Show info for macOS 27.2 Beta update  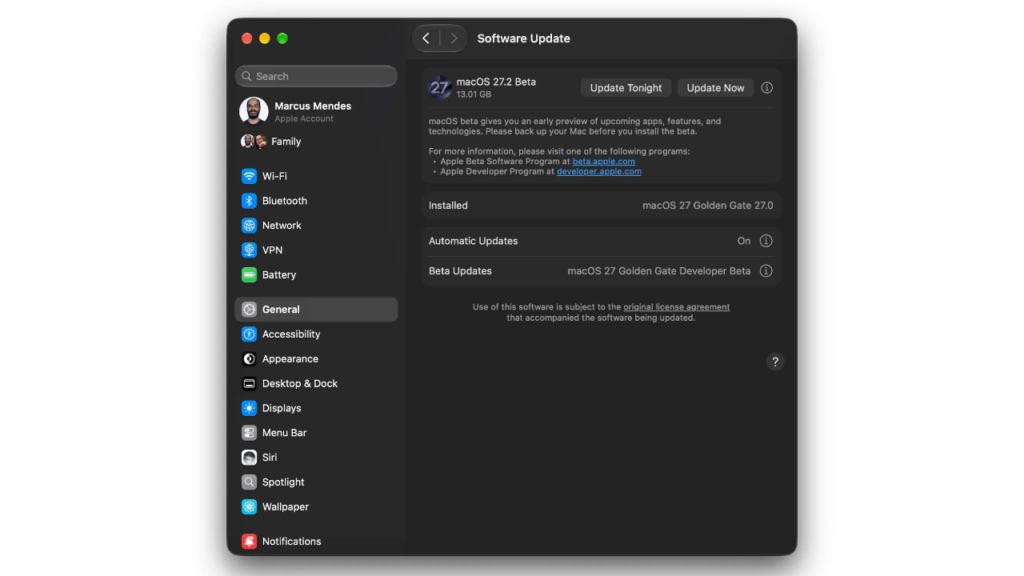pyautogui.click(x=767, y=88)
